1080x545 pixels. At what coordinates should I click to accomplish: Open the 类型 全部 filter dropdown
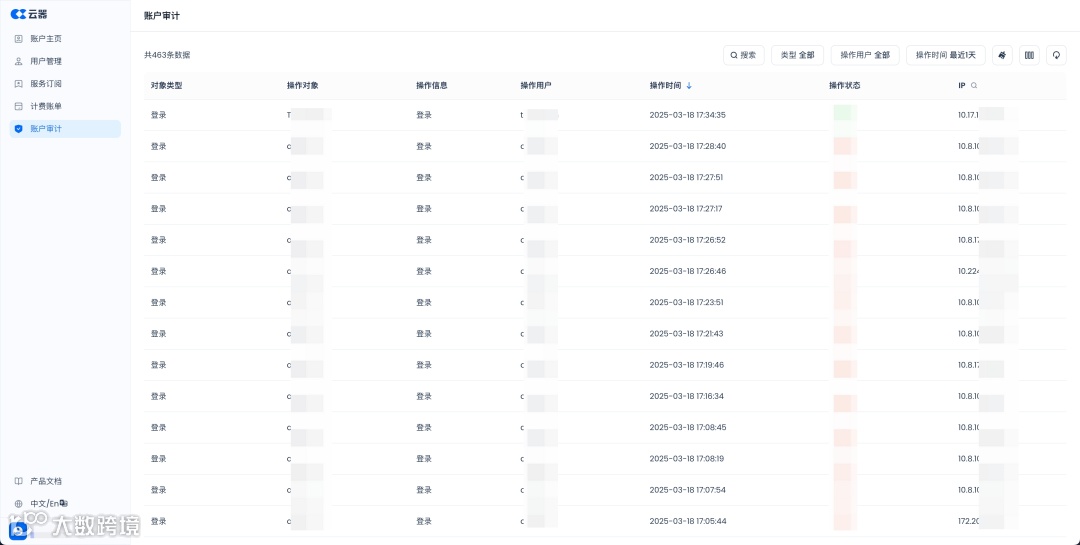[x=797, y=55]
